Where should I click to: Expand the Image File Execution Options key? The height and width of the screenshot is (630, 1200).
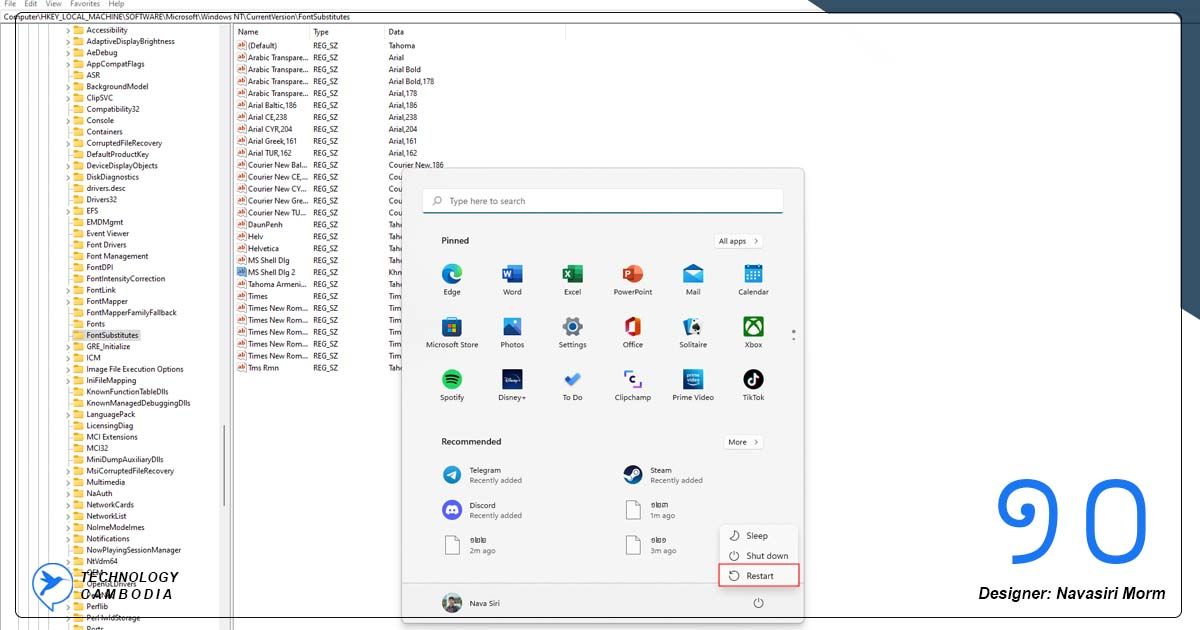[68, 369]
